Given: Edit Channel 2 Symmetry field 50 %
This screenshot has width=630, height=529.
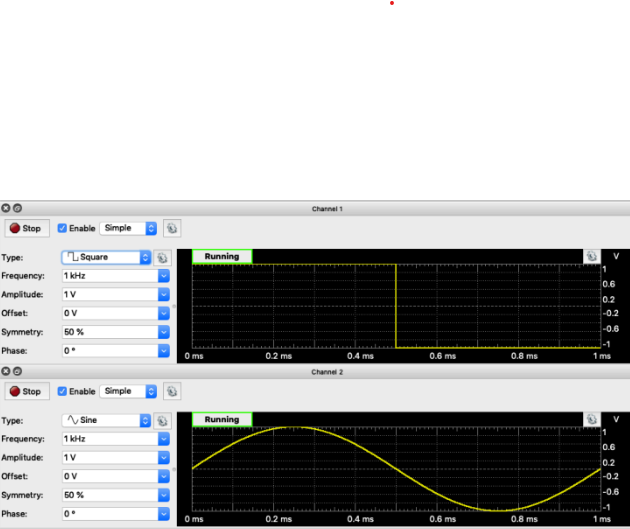Looking at the screenshot, I should [x=110, y=495].
